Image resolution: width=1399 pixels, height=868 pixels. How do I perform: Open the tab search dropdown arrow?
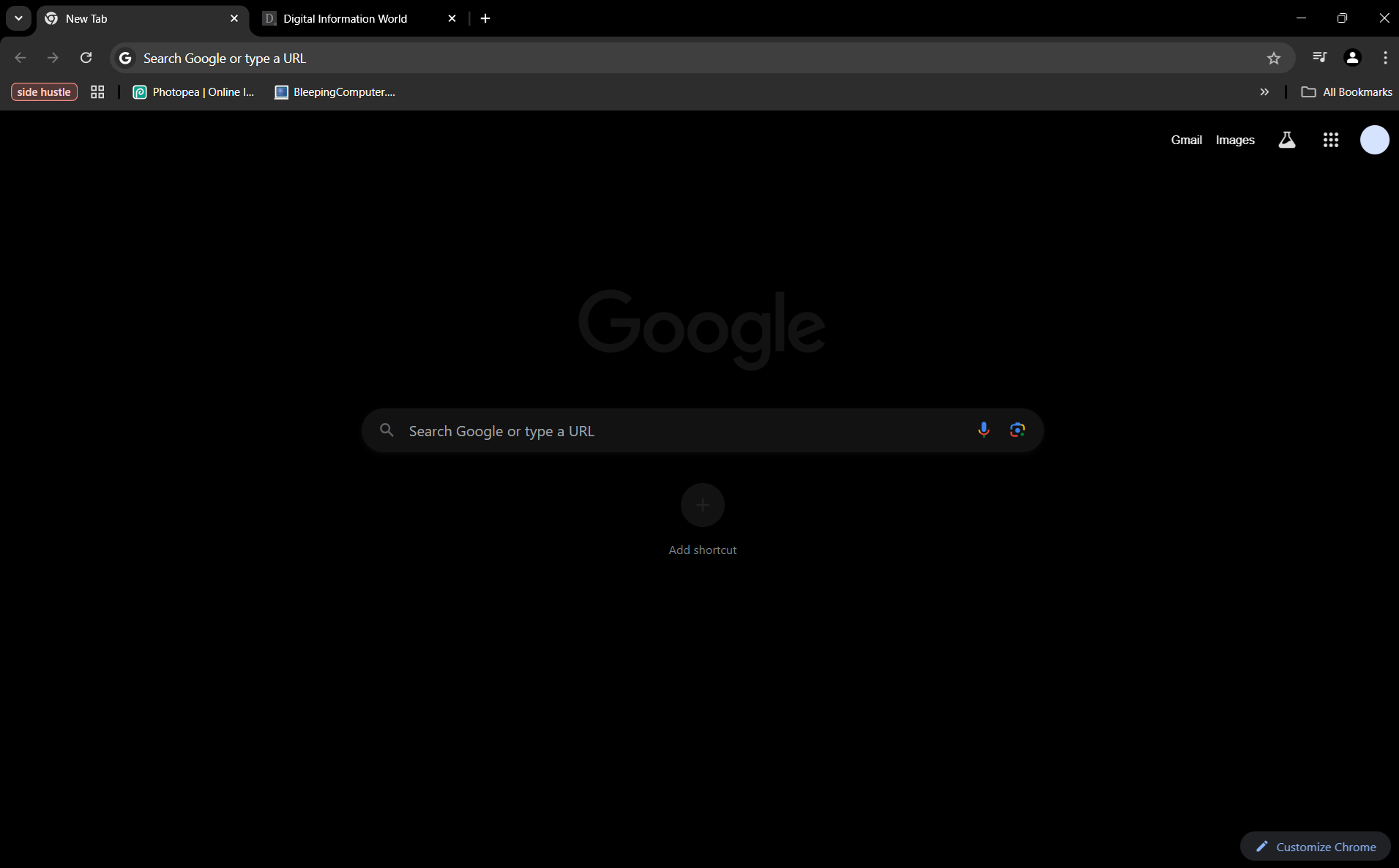18,18
